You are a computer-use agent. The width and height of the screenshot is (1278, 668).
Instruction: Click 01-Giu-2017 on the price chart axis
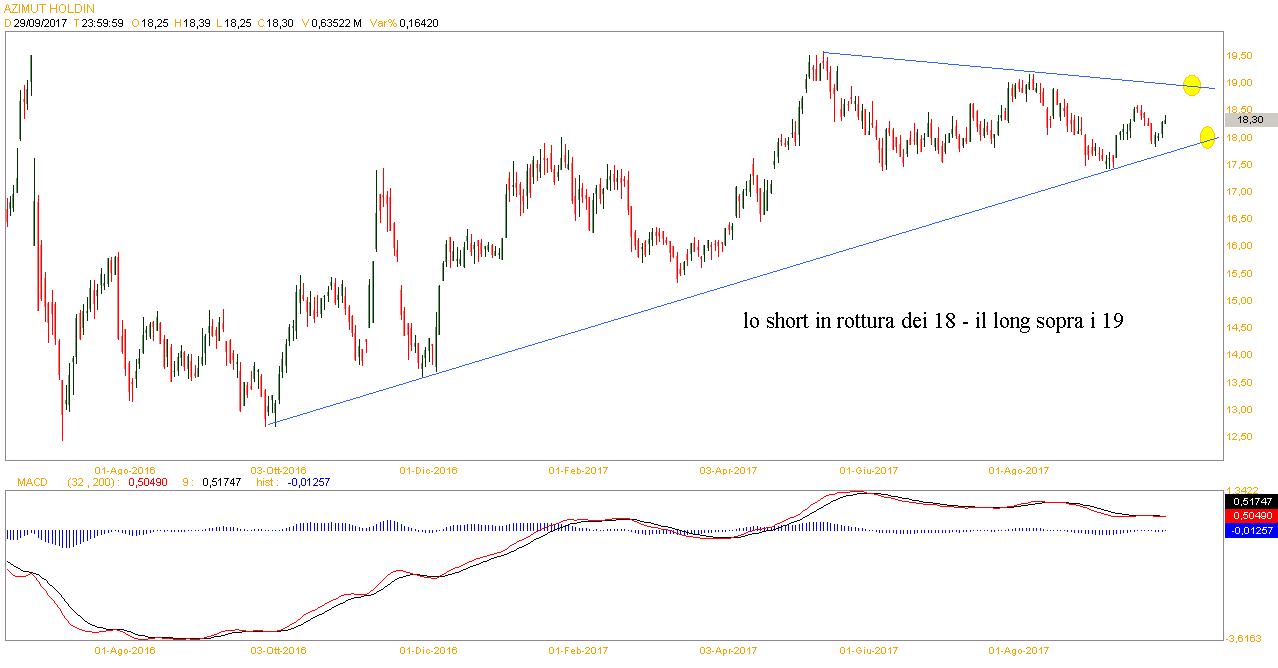(x=868, y=468)
